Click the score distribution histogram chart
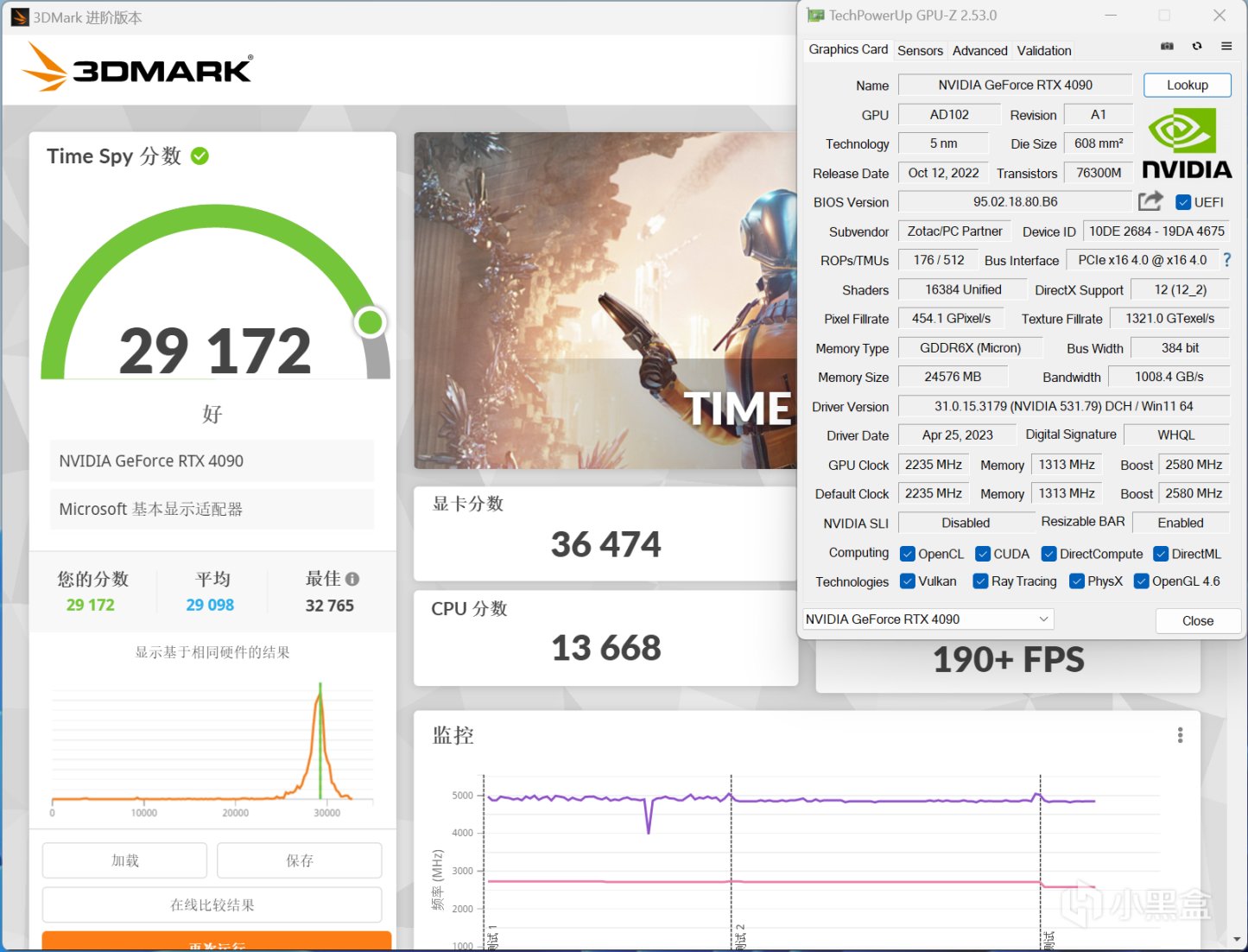The width and height of the screenshot is (1248, 952). (212, 746)
